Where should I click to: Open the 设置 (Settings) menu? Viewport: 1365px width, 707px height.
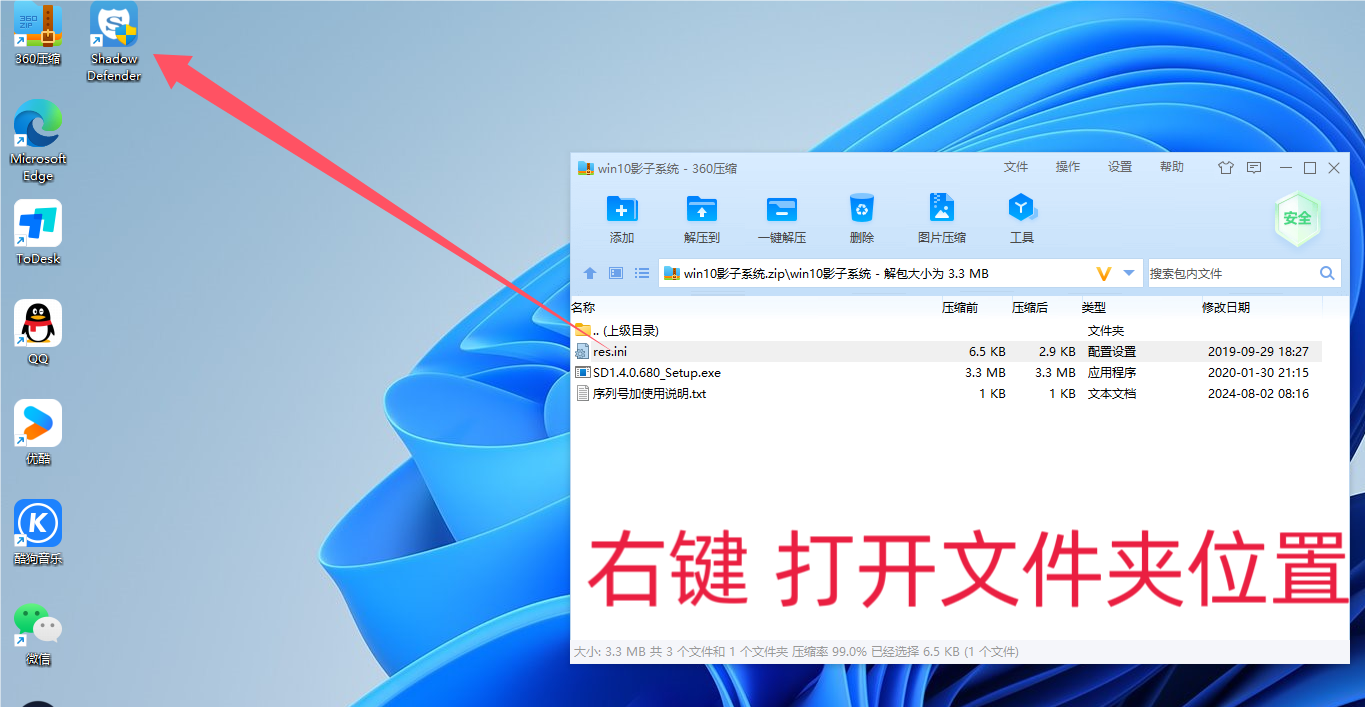(1120, 167)
